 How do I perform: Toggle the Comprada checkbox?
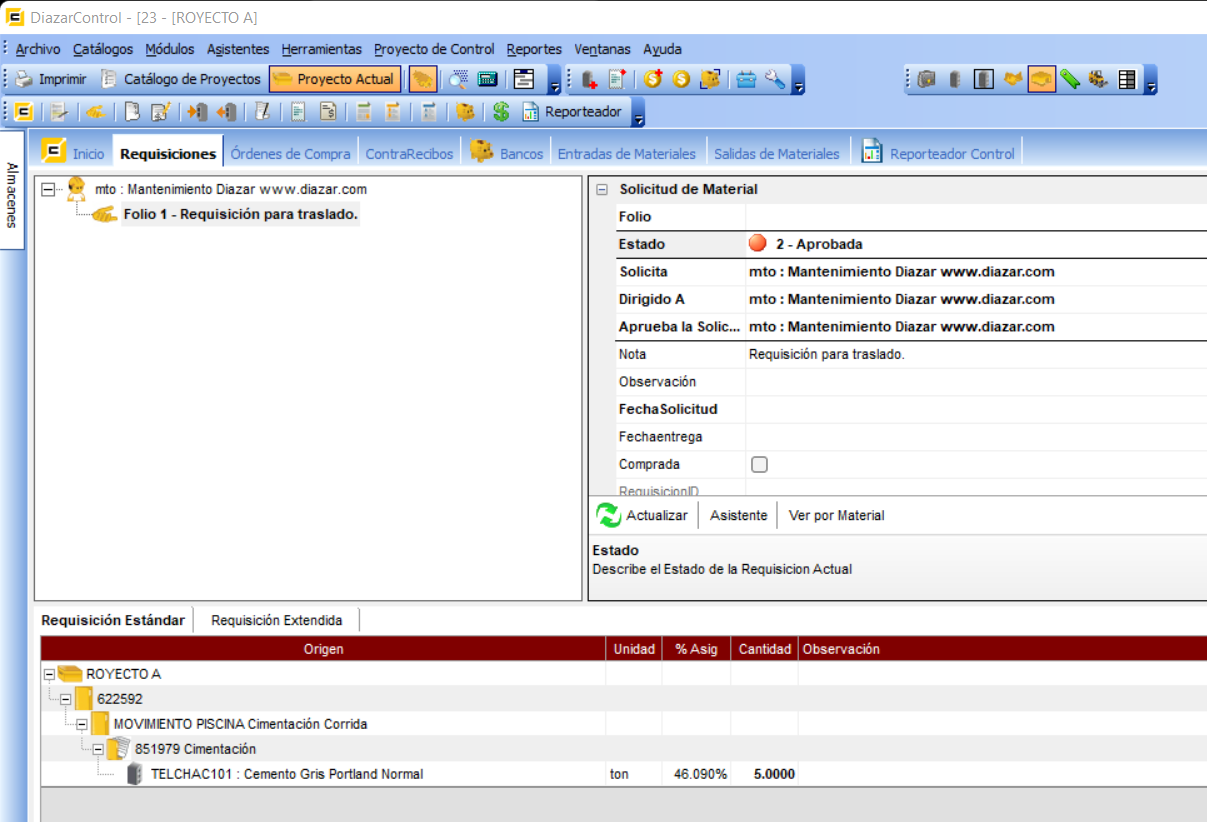(x=759, y=464)
